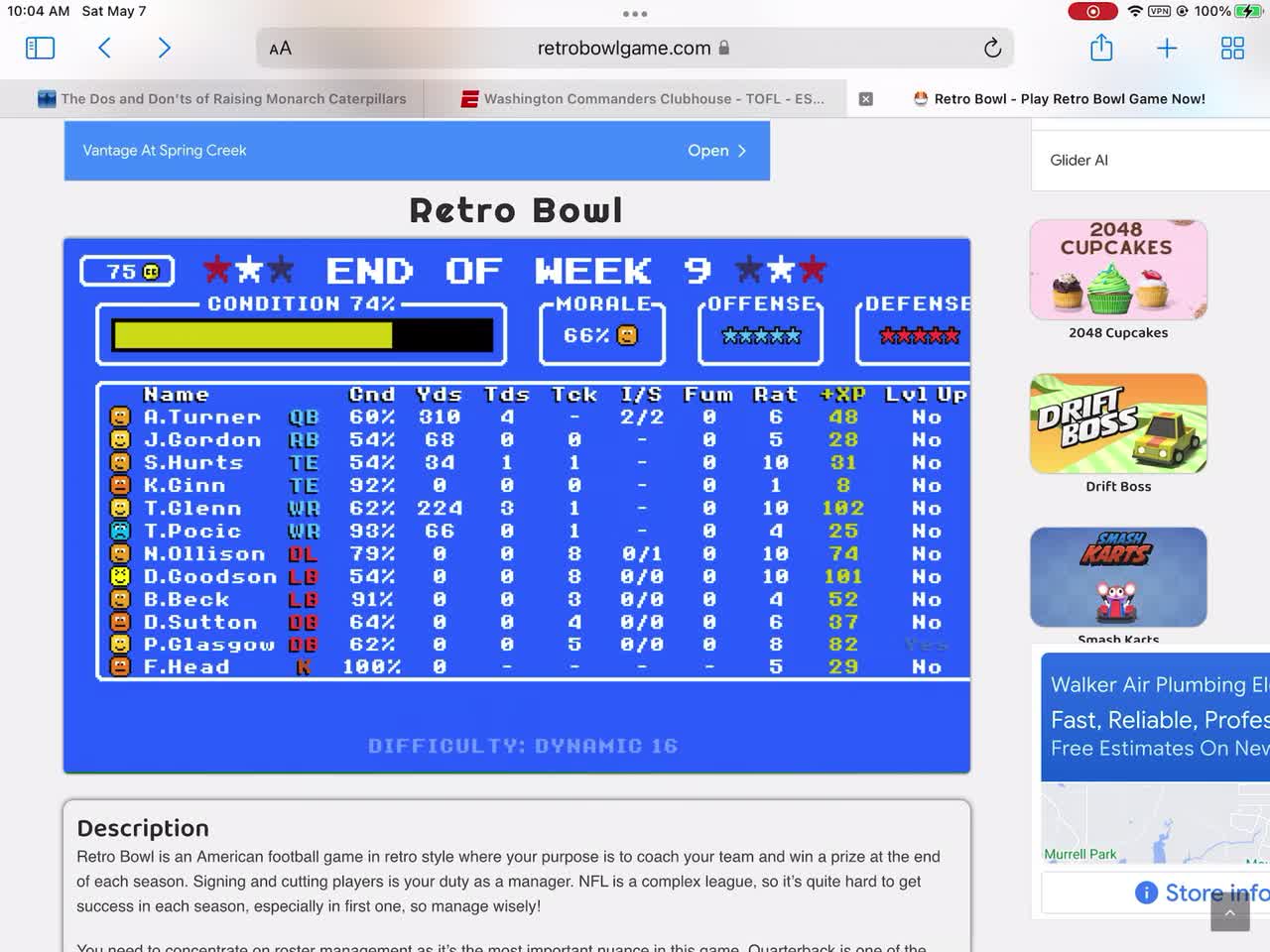Tap the A.Turner player name
Screen dimensions: 1270x952
[x=202, y=417]
